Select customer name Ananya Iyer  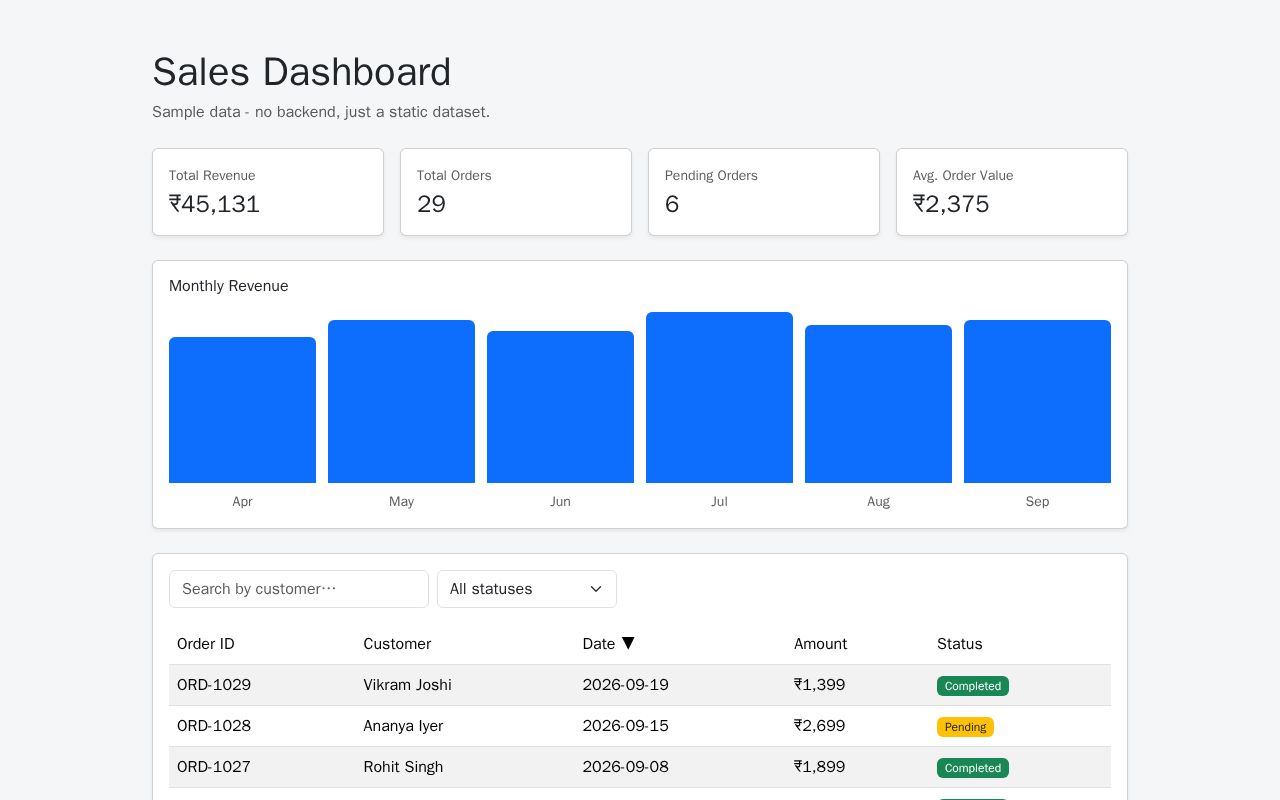[403, 726]
